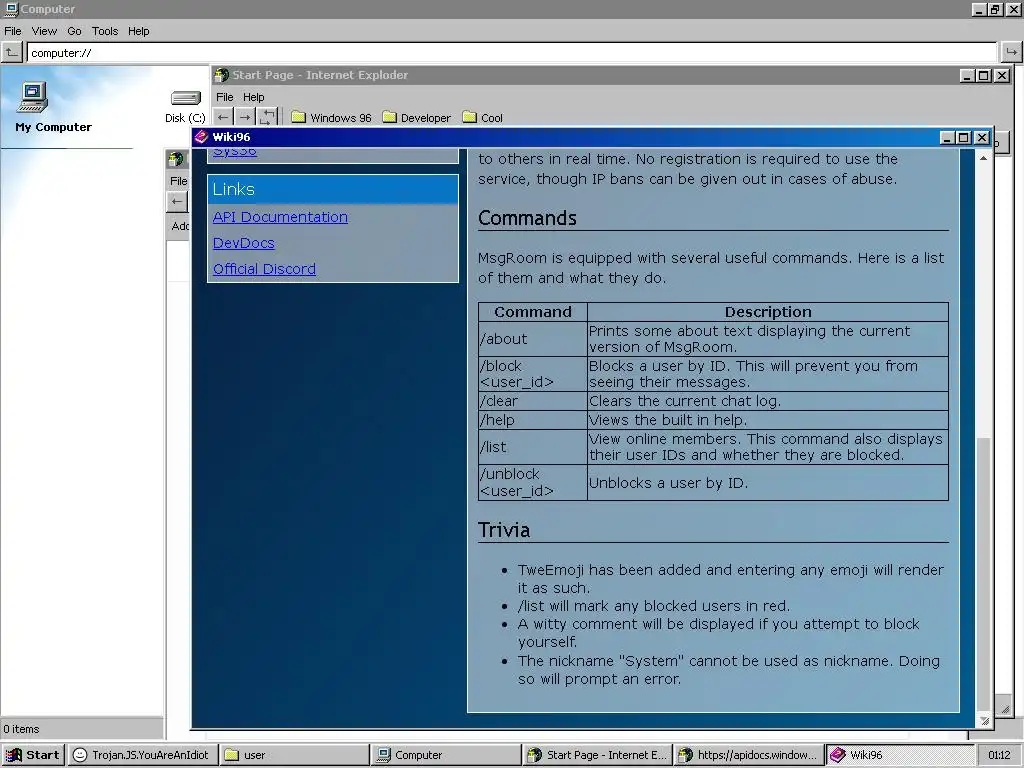The image size is (1024, 768).
Task: Open the Cool bookmark folder
Action: pyautogui.click(x=483, y=118)
